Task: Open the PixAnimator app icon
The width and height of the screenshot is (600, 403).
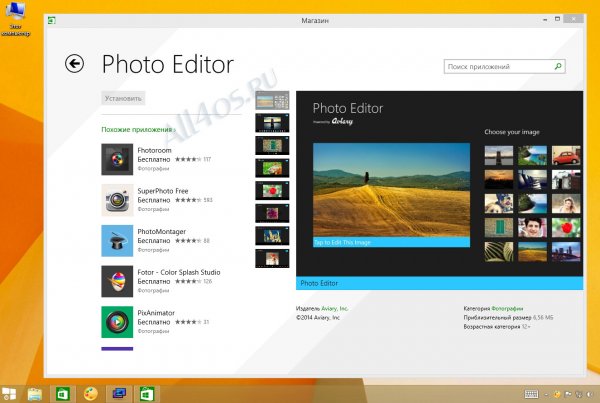Action: (x=117, y=321)
